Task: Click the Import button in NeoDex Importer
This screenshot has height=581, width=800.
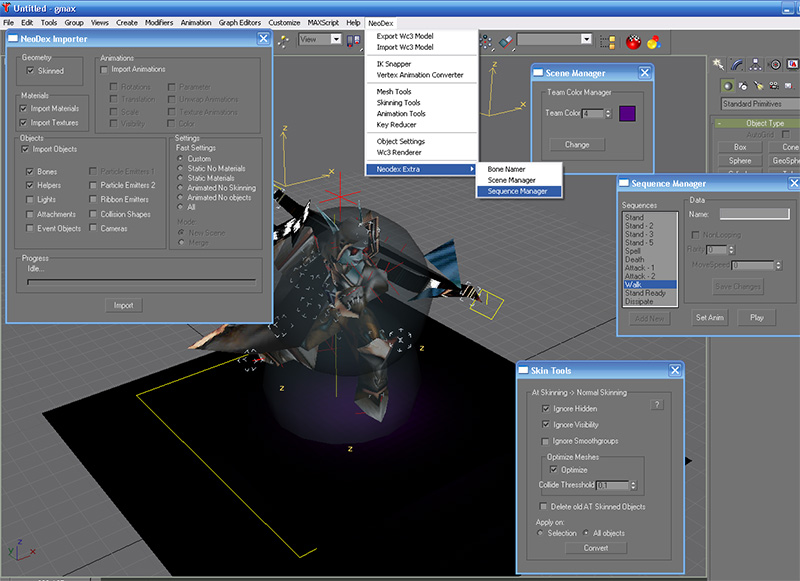Action: click(123, 305)
